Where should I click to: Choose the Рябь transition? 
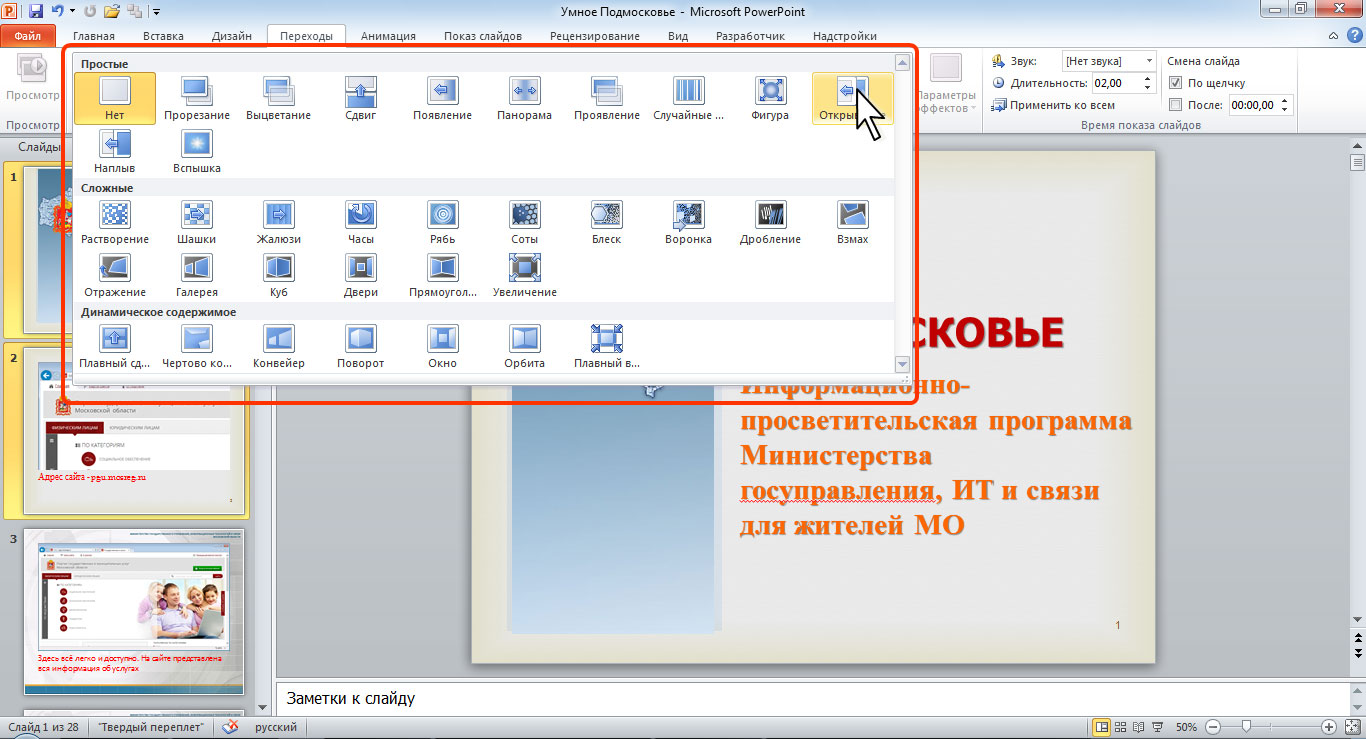pos(442,222)
